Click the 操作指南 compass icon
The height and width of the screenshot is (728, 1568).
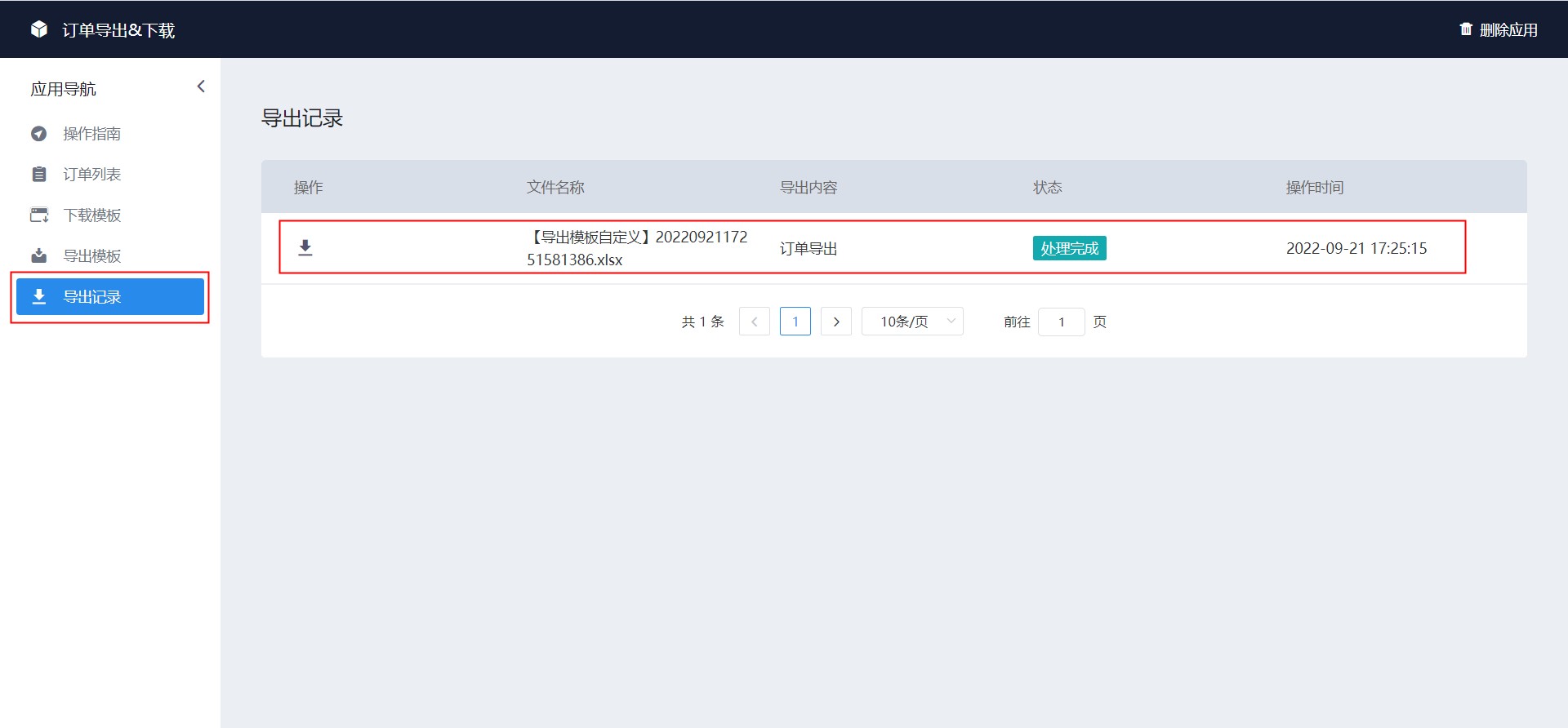[x=39, y=134]
